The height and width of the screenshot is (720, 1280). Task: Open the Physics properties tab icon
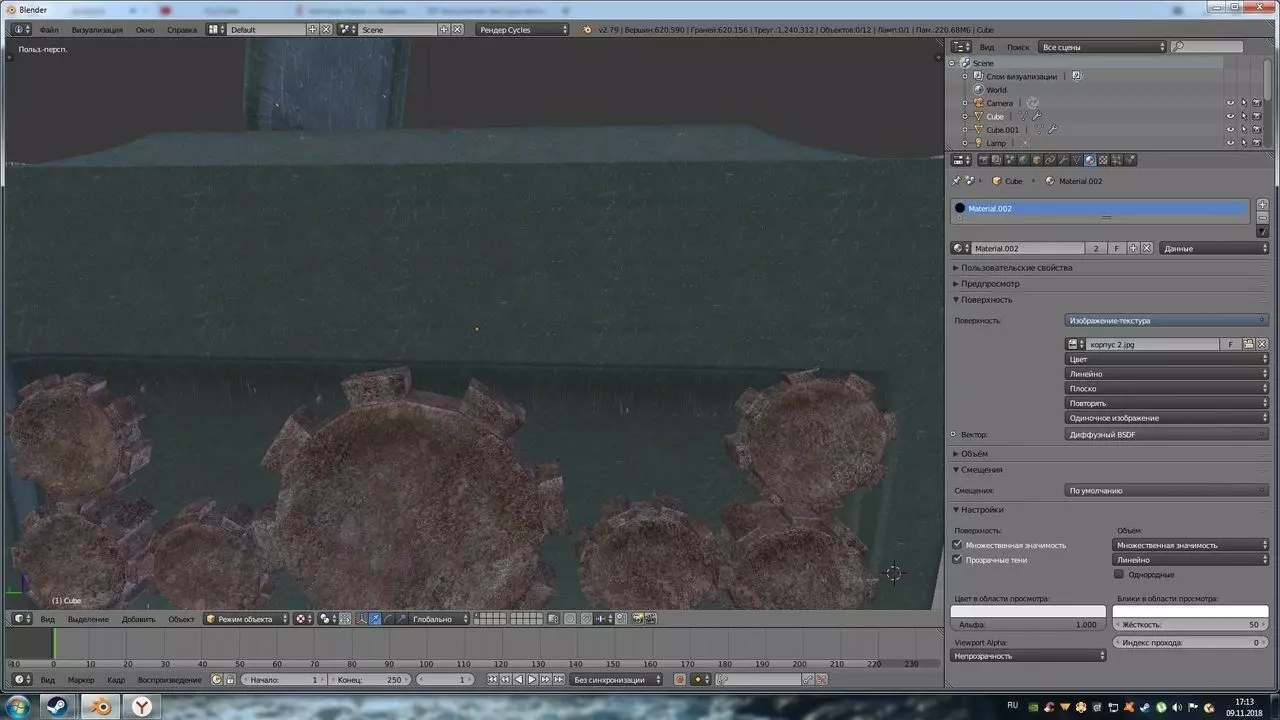[1130, 160]
